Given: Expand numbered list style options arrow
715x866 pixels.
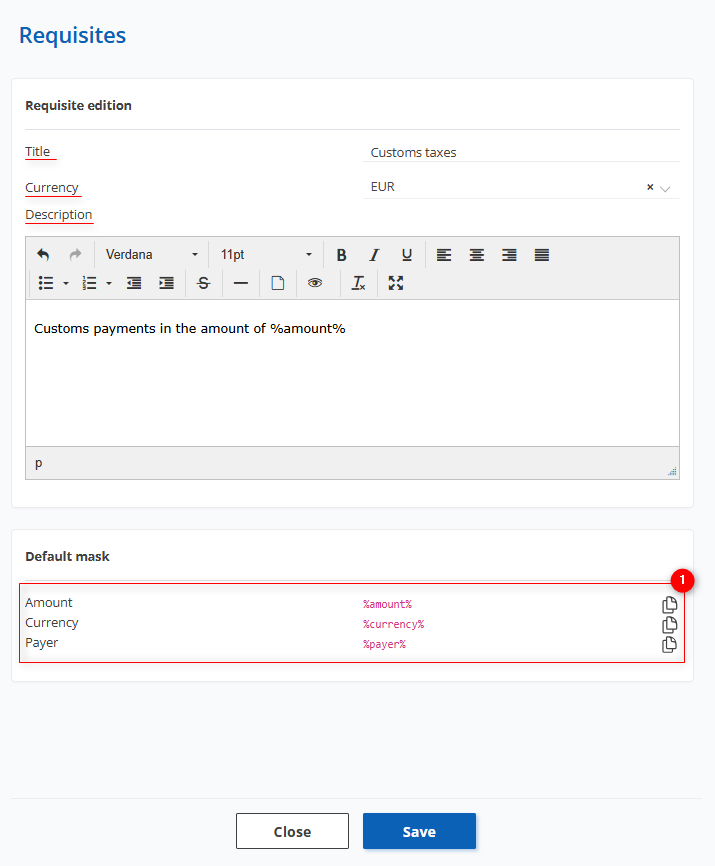Looking at the screenshot, I should 109,283.
